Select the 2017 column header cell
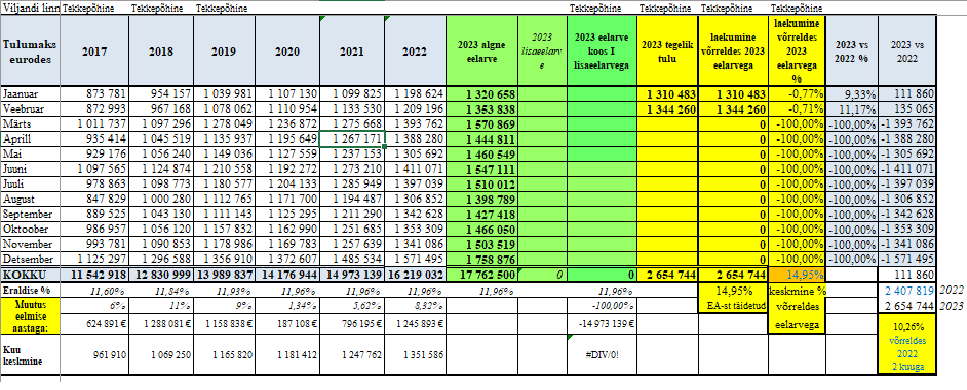967x390 pixels. pyautogui.click(x=95, y=51)
